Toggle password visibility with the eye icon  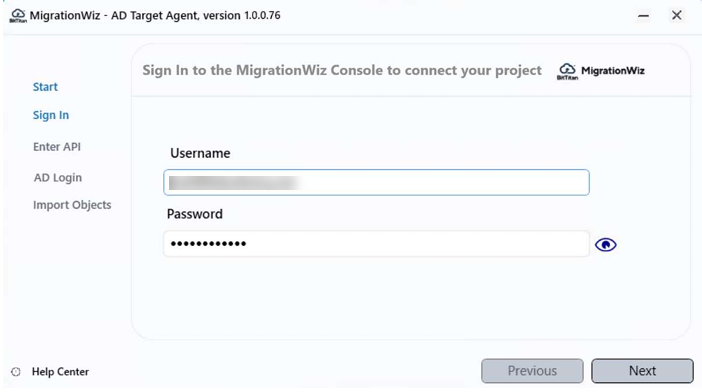(605, 245)
